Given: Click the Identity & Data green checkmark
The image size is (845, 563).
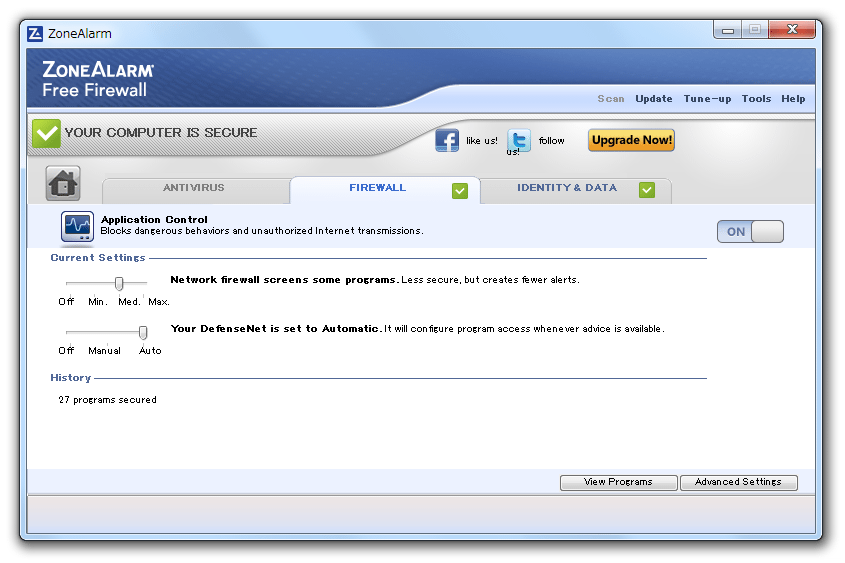Looking at the screenshot, I should [647, 190].
